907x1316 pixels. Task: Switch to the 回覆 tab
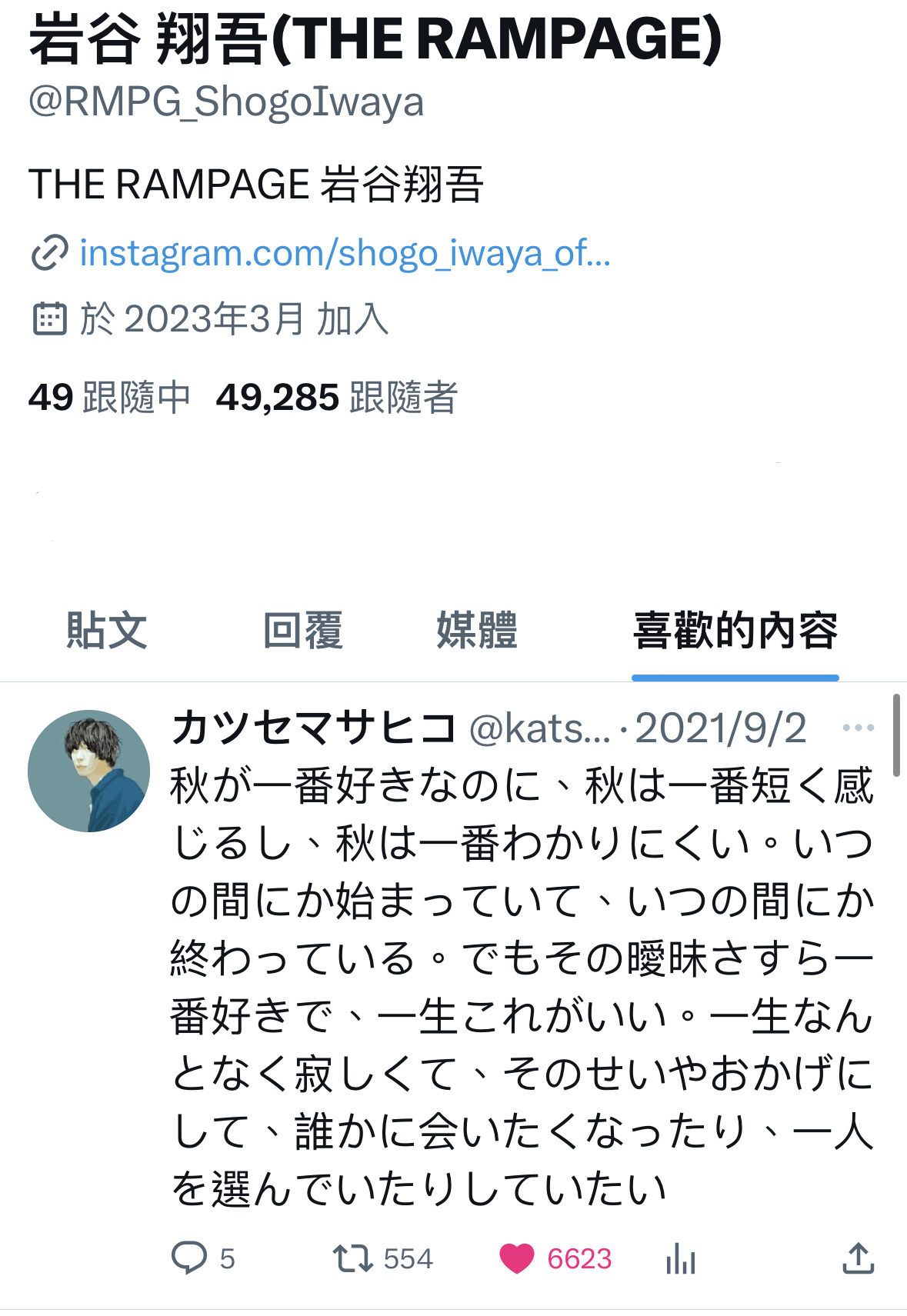click(302, 631)
